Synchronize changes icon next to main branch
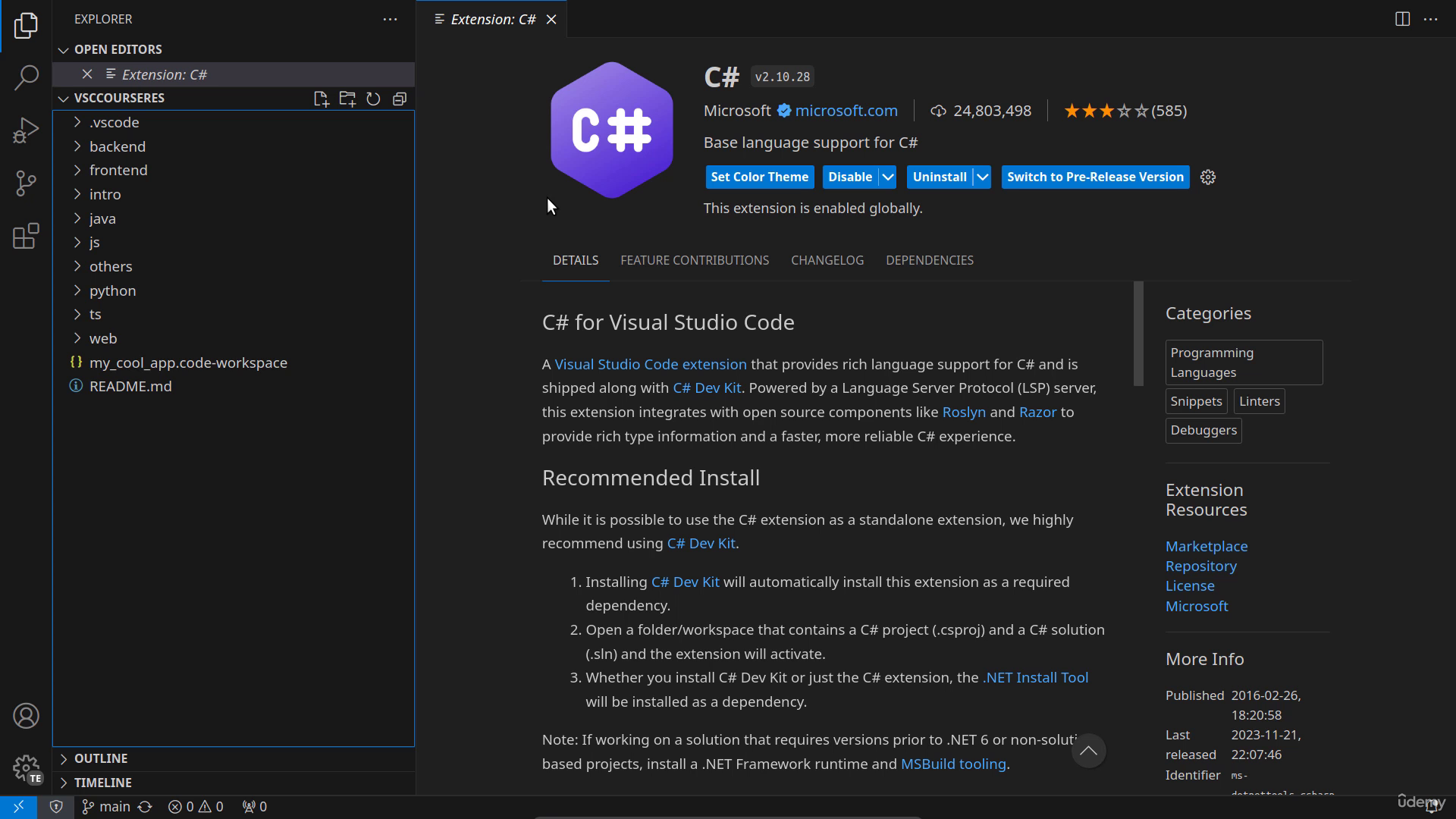1456x819 pixels. pyautogui.click(x=145, y=807)
